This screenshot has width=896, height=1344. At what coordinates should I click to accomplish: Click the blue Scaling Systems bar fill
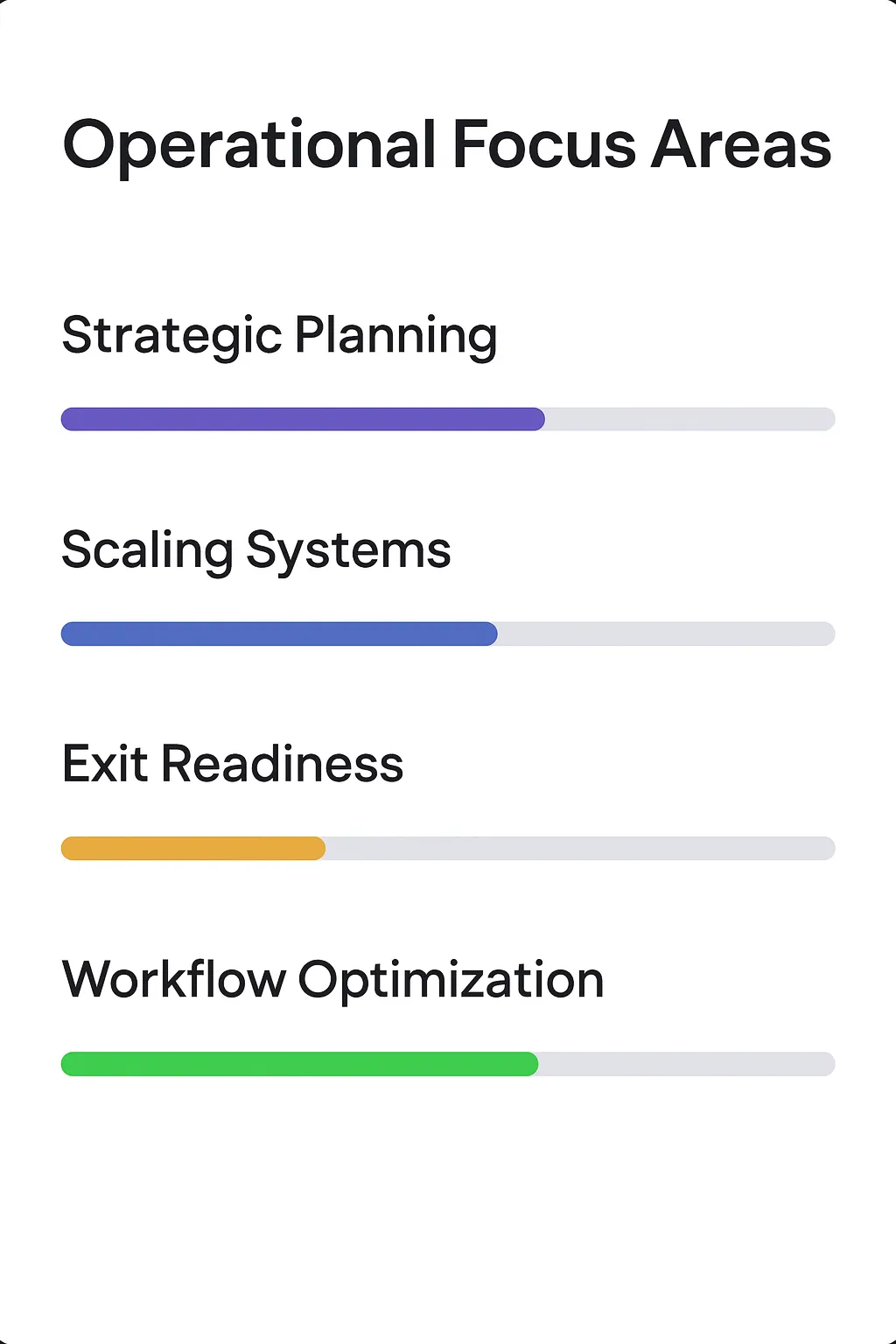(x=279, y=633)
